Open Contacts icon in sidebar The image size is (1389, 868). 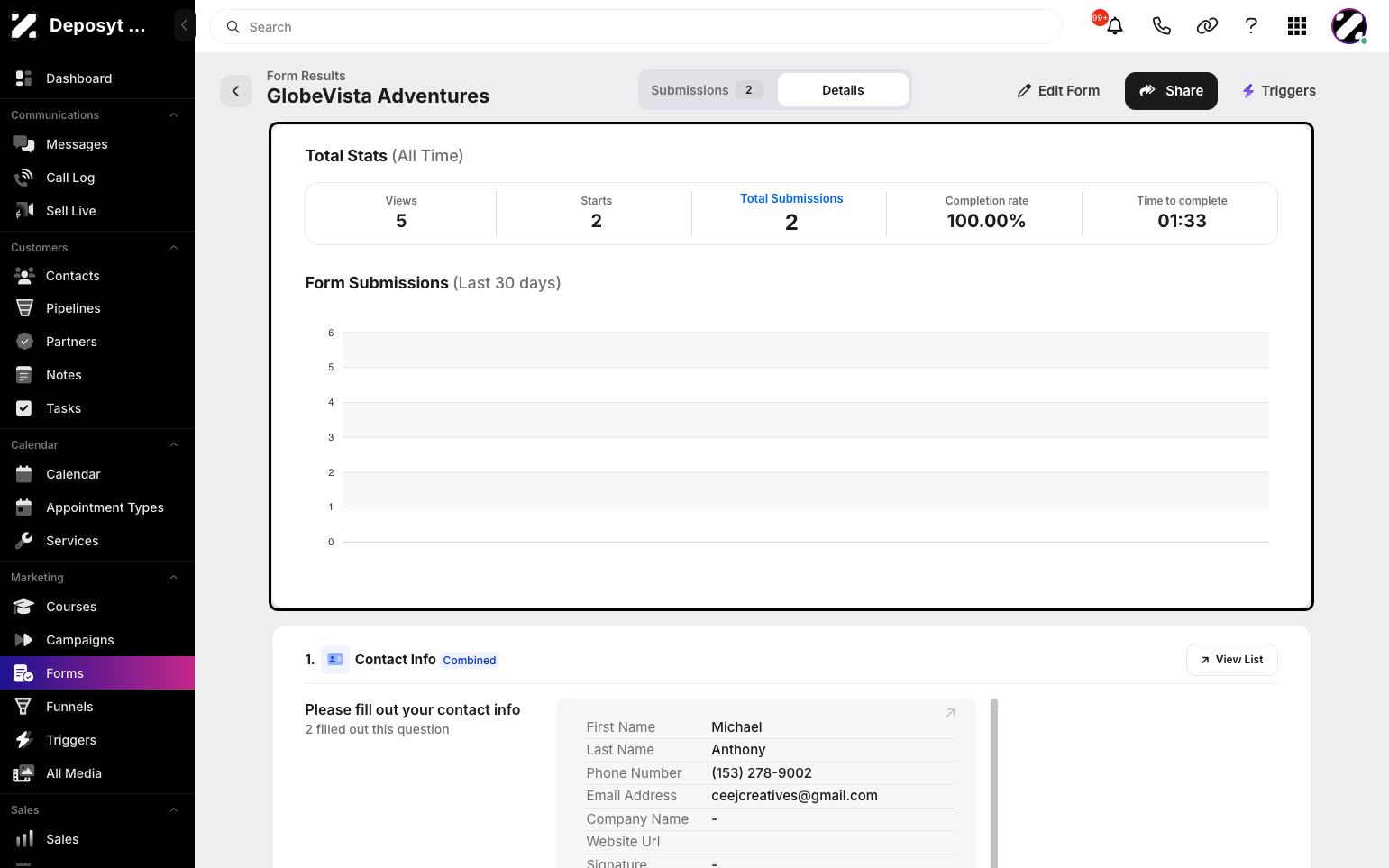24,276
